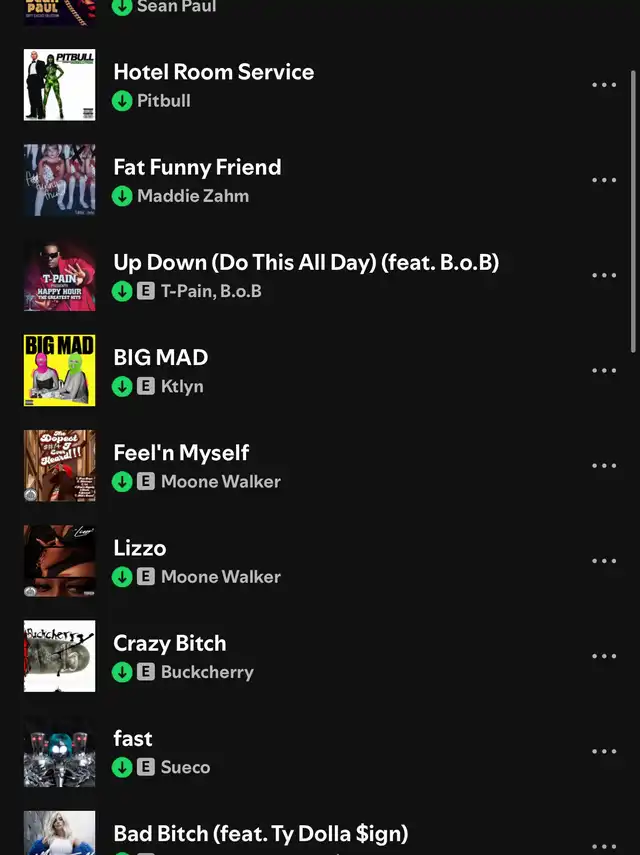Open options menu for Lizzo track
This screenshot has height=855, width=640.
point(604,561)
